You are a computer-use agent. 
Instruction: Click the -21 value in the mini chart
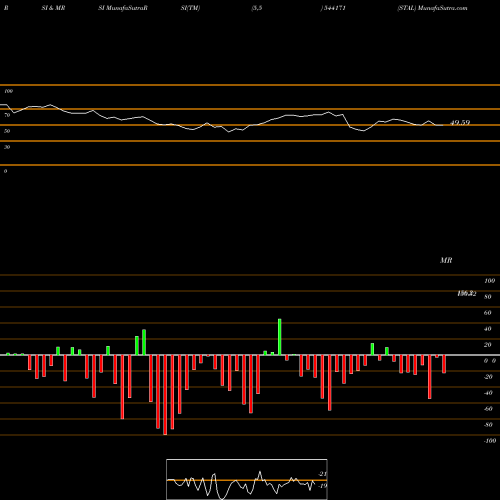point(322,474)
